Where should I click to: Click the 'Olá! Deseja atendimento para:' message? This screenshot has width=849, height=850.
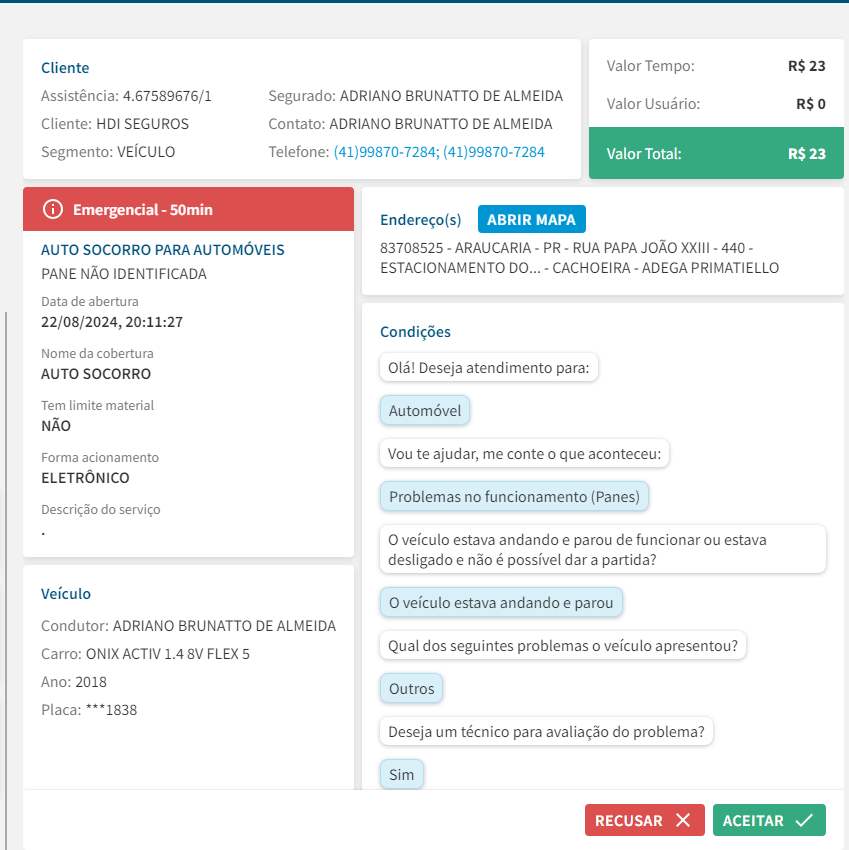[489, 368]
